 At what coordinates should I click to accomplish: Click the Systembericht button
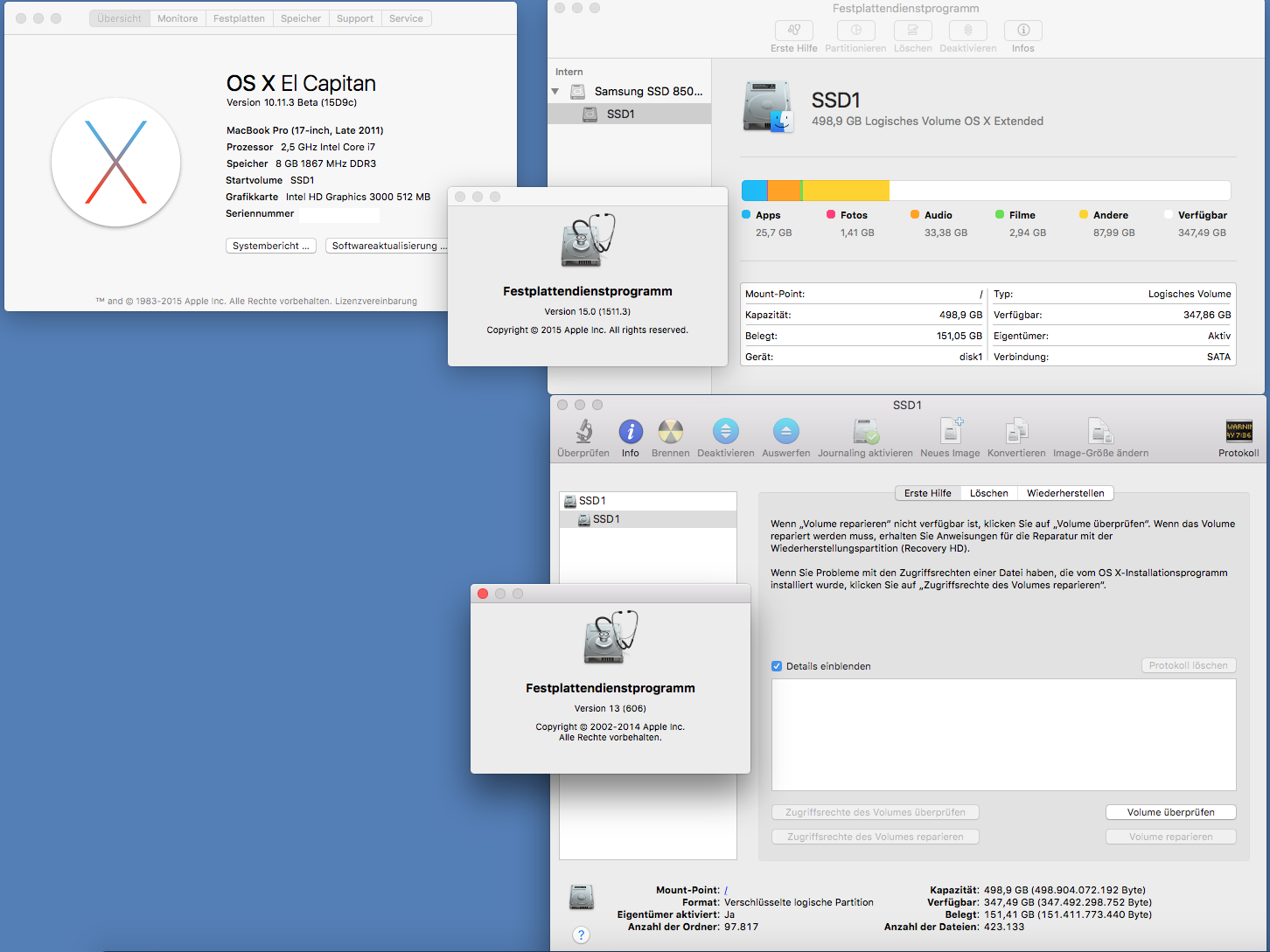(x=271, y=246)
